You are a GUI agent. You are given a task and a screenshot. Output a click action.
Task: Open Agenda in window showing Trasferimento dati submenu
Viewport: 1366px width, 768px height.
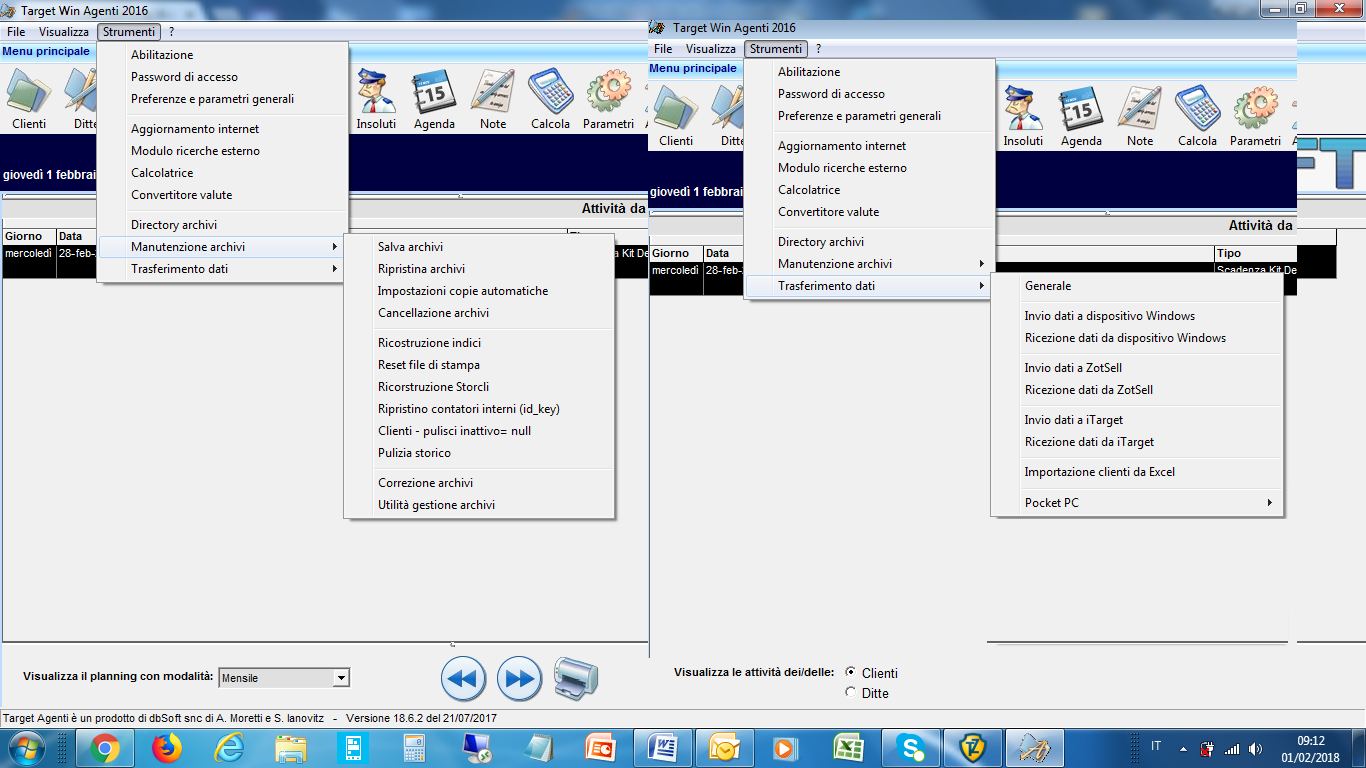[x=1081, y=117]
